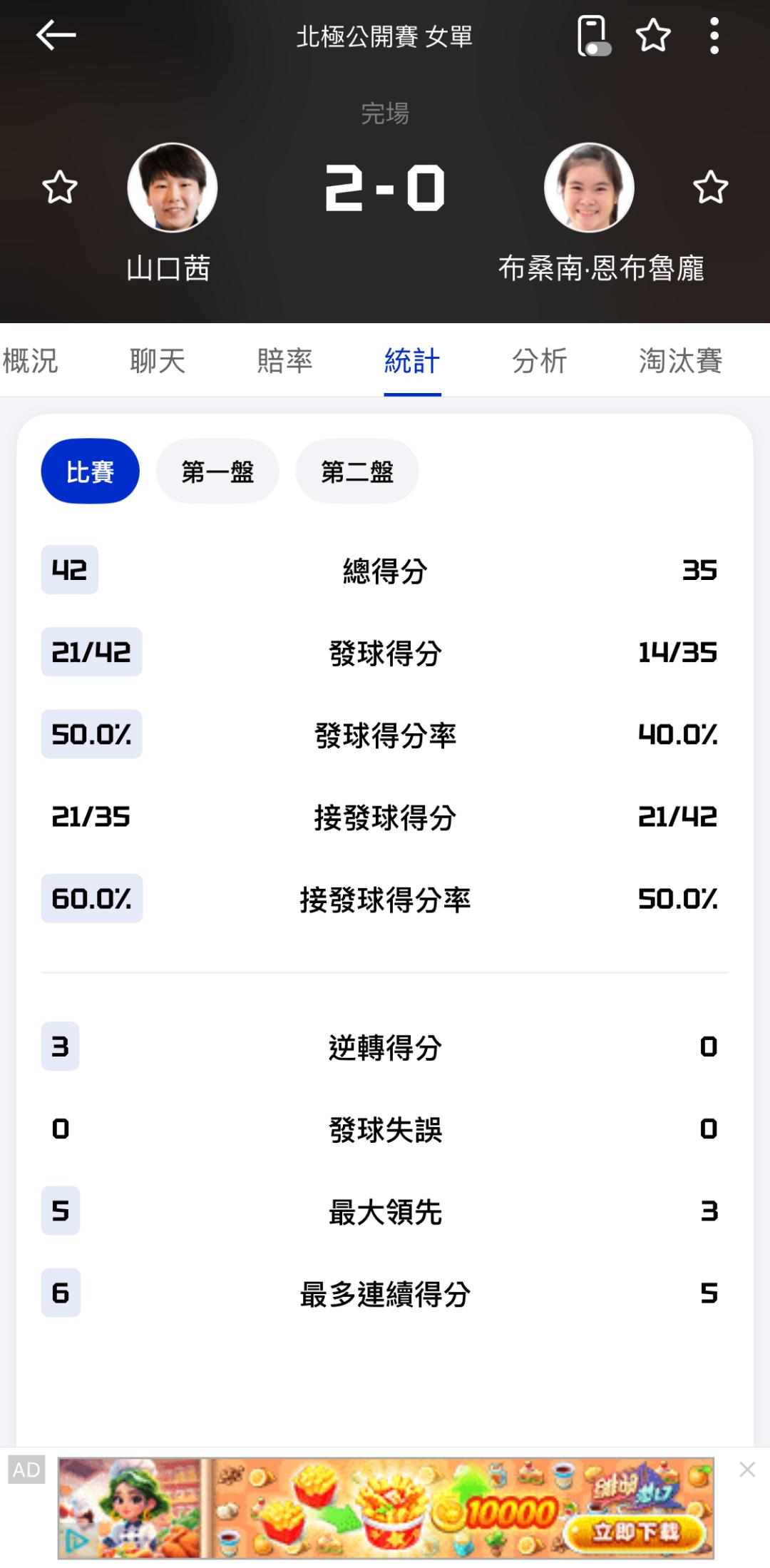Favorite player 布桑南·恩布魯龐 with the star

(710, 188)
